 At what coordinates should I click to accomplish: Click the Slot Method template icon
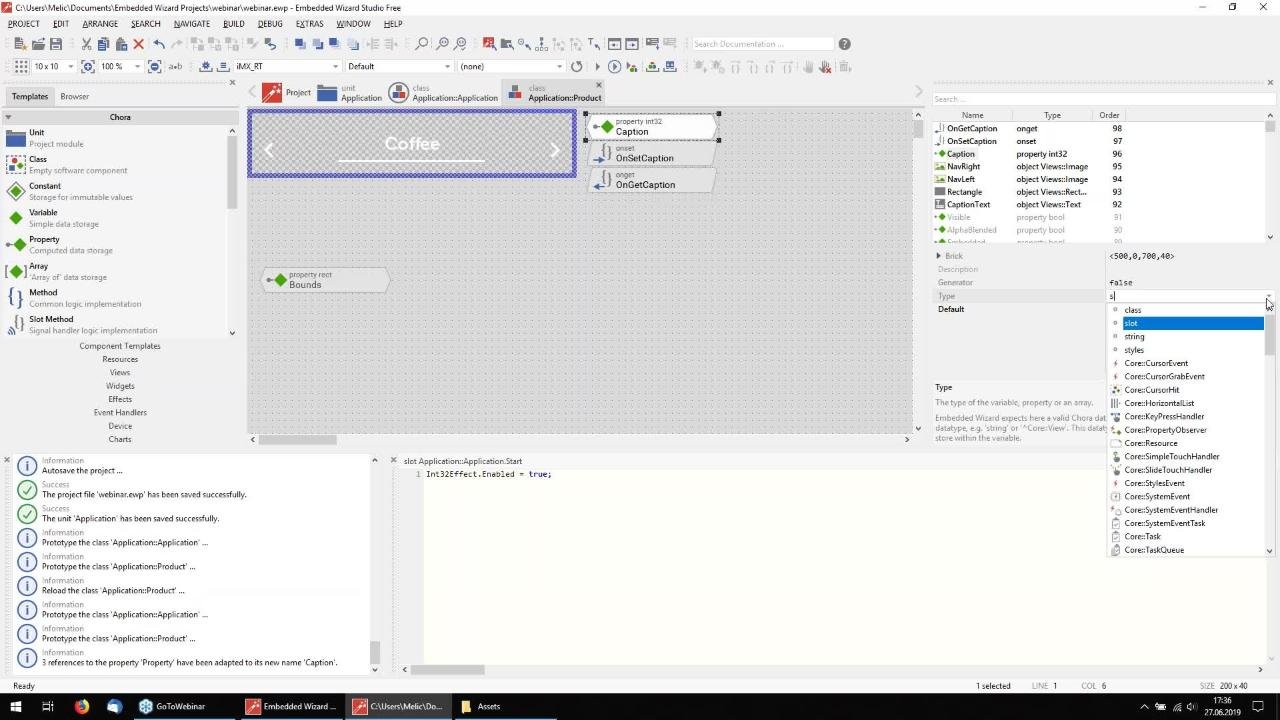point(15,324)
